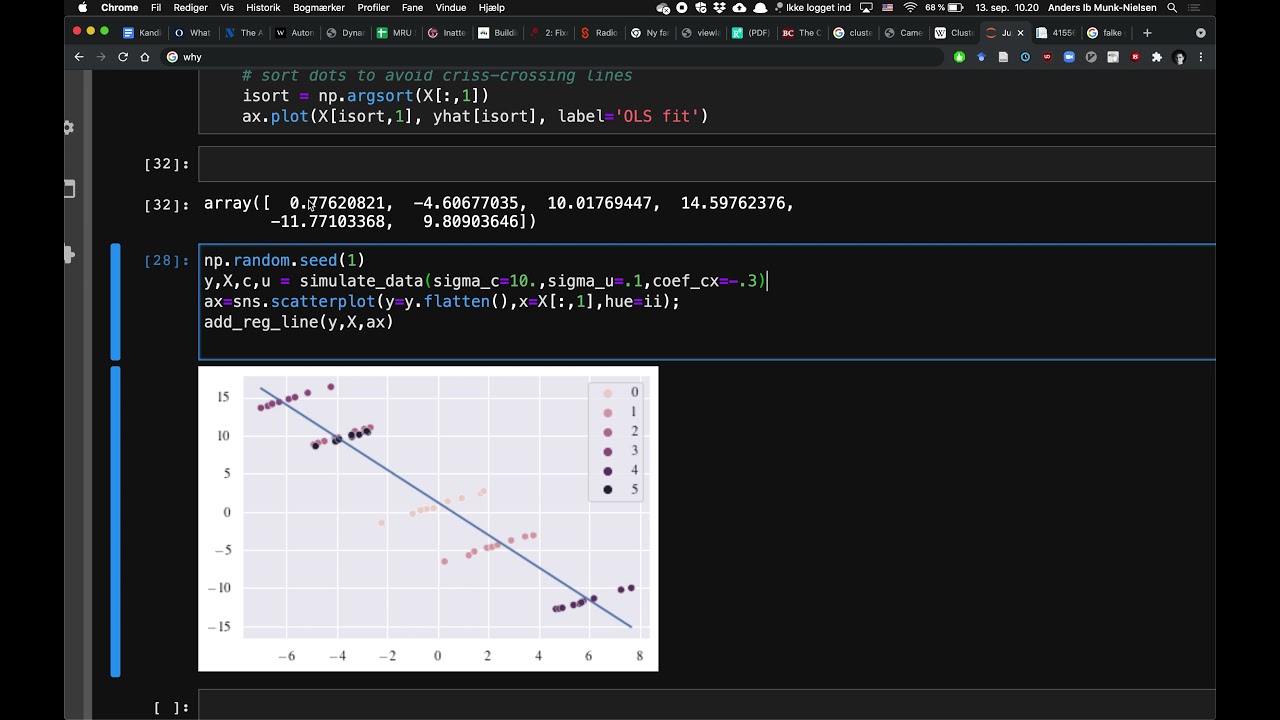The width and height of the screenshot is (1280, 720).
Task: Open the Bogmærker menu
Action: [x=319, y=7]
